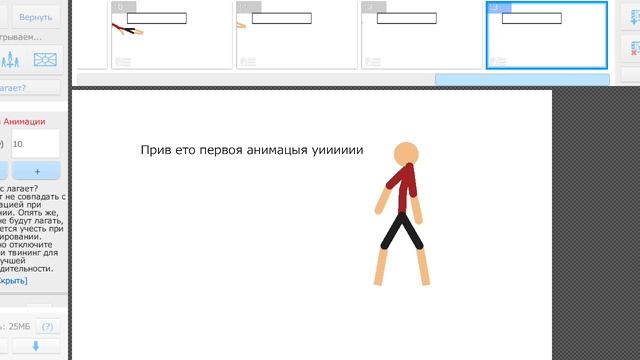This screenshot has width=640, height=360.
Task: Click the add-frame icon with blue plus
Action: point(634,17)
